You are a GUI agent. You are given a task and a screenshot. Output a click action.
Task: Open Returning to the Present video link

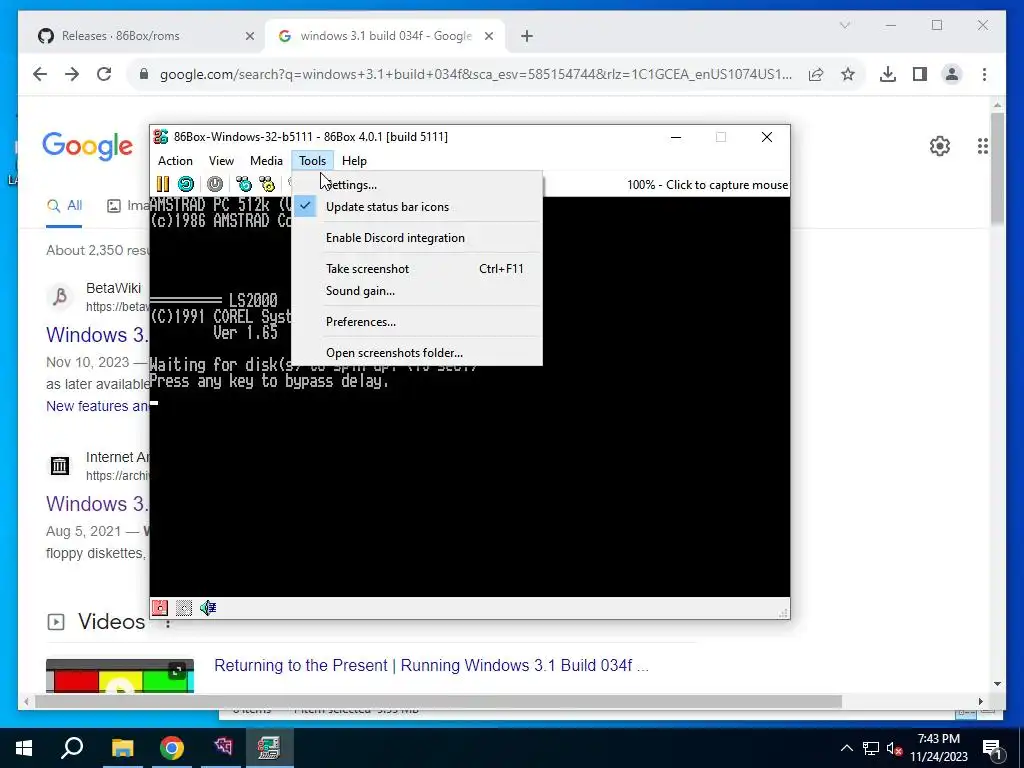click(x=431, y=665)
